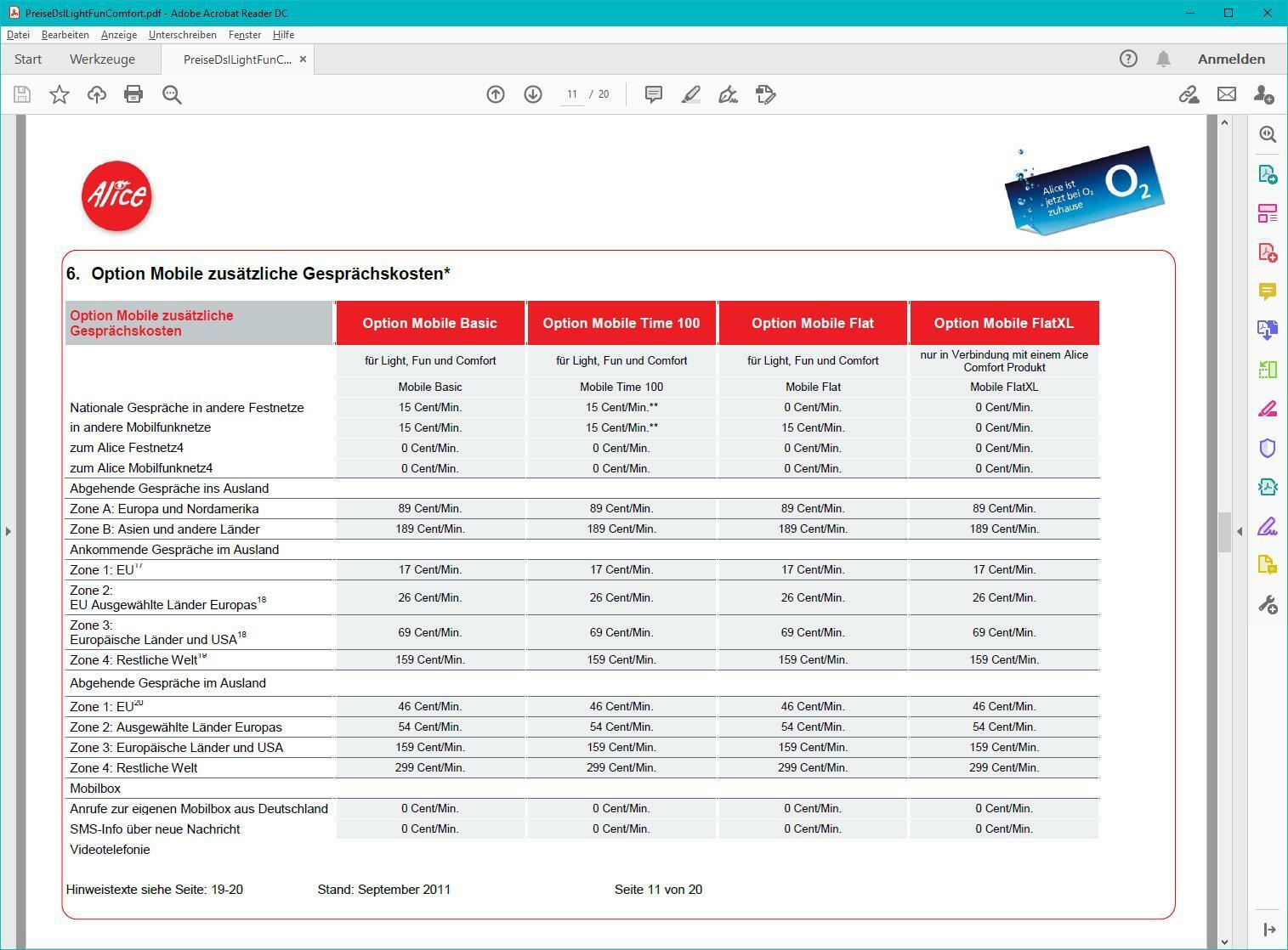1288x950 pixels.
Task: Click 'Hinweistexte siehe Seite: 19-20' text
Action: [155, 890]
